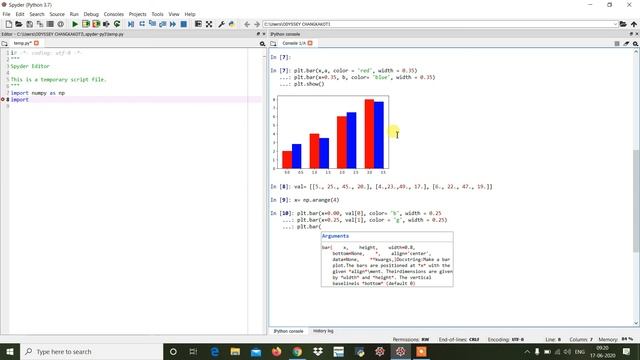
Task: Change to the parent directory
Action: pos(633,24)
